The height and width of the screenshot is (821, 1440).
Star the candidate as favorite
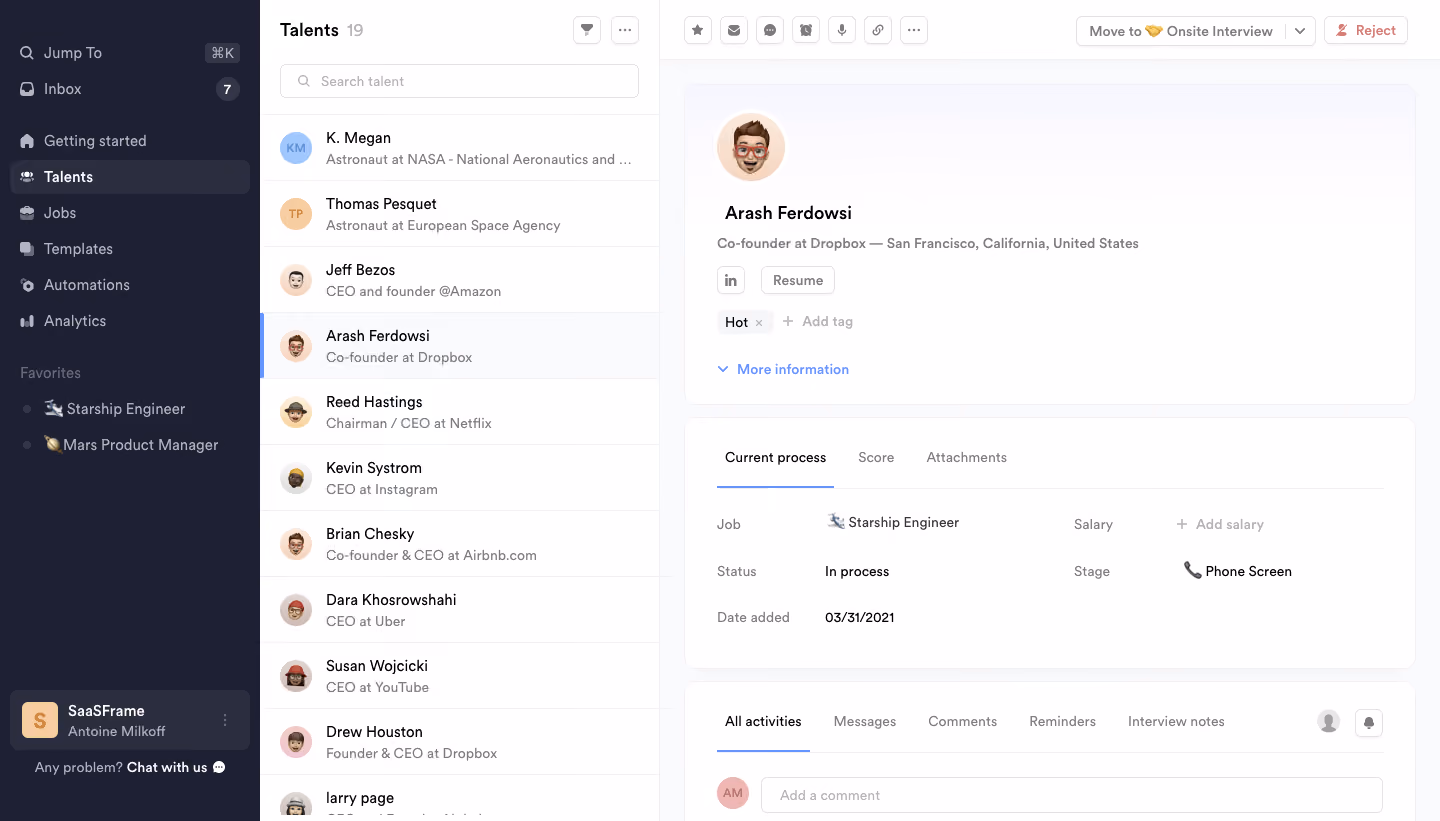click(x=698, y=30)
